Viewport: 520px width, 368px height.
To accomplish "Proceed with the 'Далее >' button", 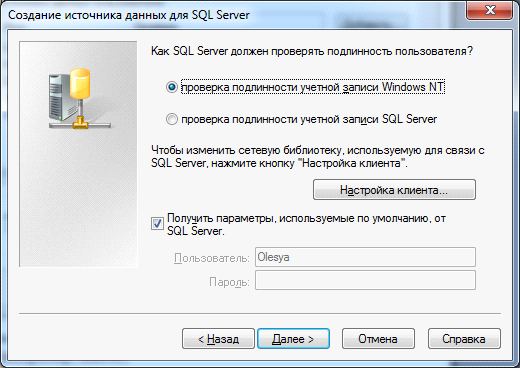I will pos(294,339).
